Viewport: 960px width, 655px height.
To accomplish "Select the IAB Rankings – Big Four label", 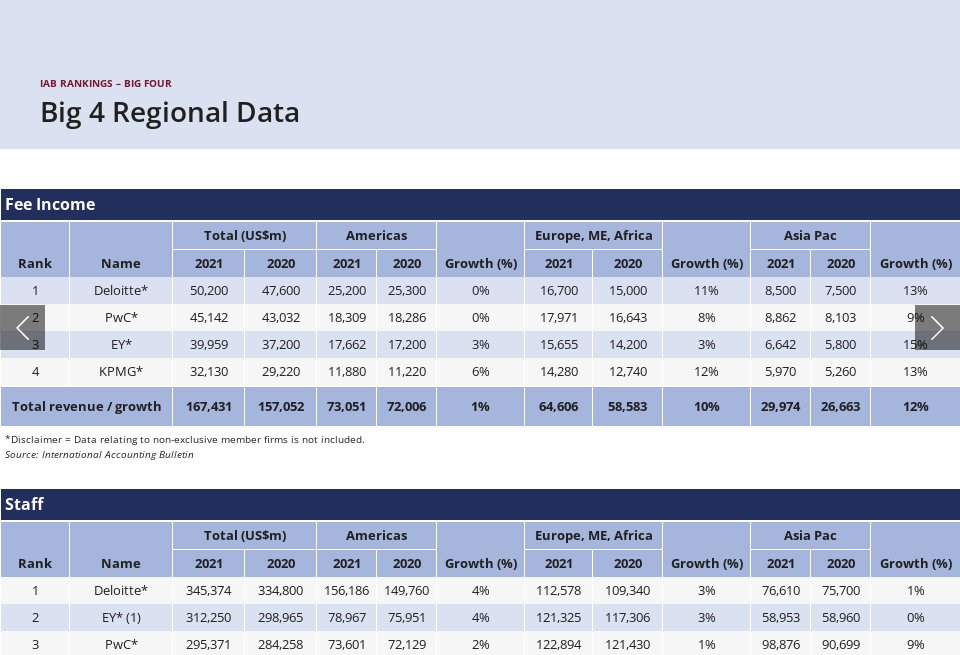I will click(x=105, y=83).
